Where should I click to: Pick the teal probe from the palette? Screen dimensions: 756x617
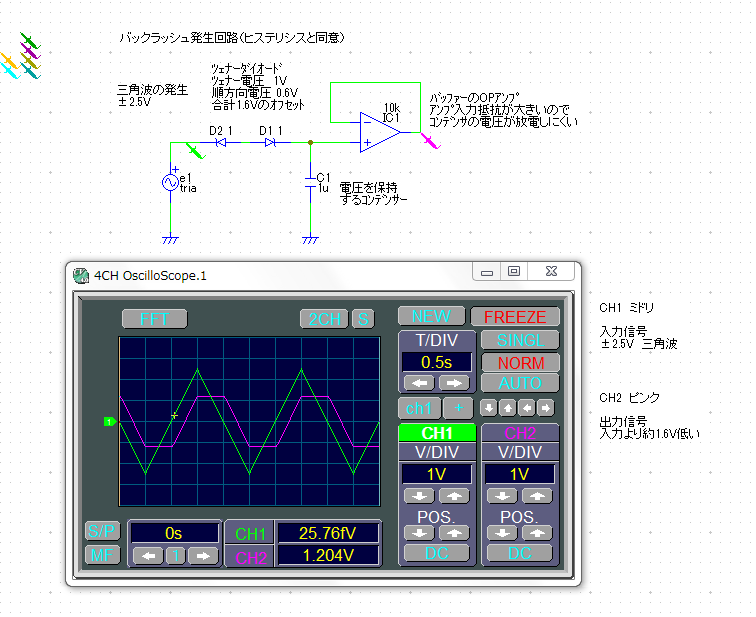pyautogui.click(x=29, y=70)
